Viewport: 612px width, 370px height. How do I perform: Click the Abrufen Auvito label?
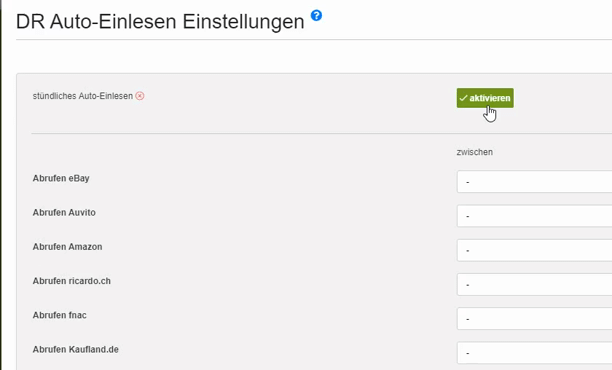pos(64,212)
